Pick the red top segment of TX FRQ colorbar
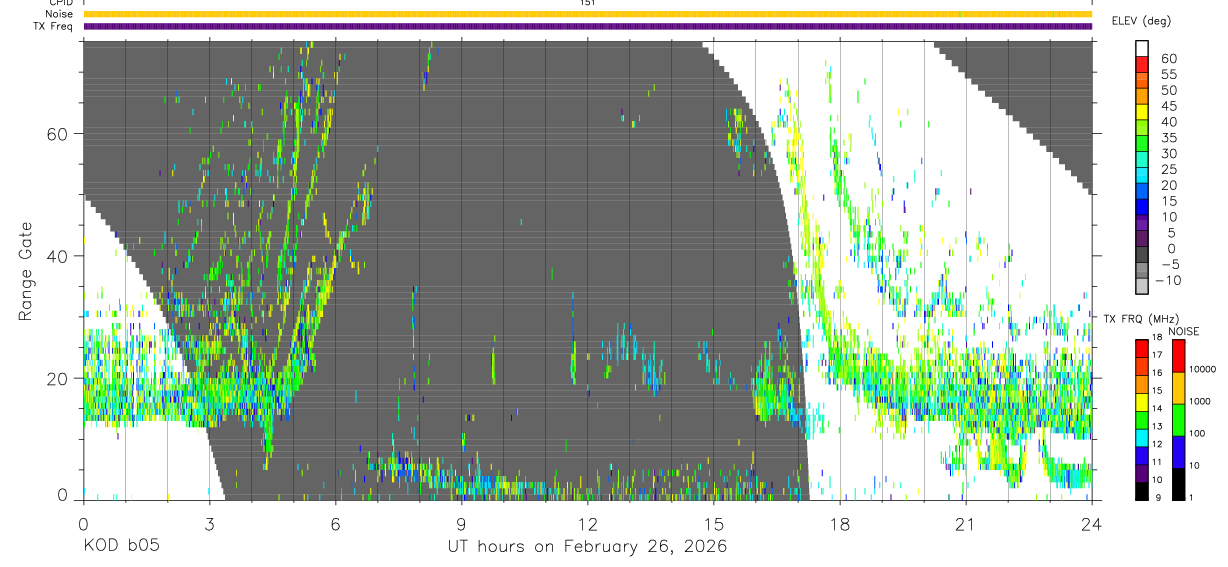This screenshot has width=1228, height=567. coord(1141,346)
